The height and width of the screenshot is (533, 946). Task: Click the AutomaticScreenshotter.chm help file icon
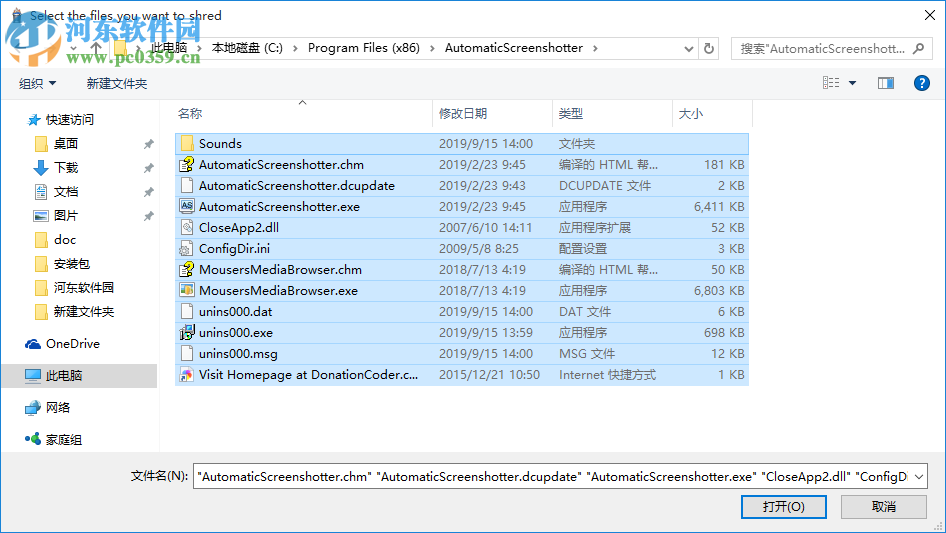tap(187, 164)
